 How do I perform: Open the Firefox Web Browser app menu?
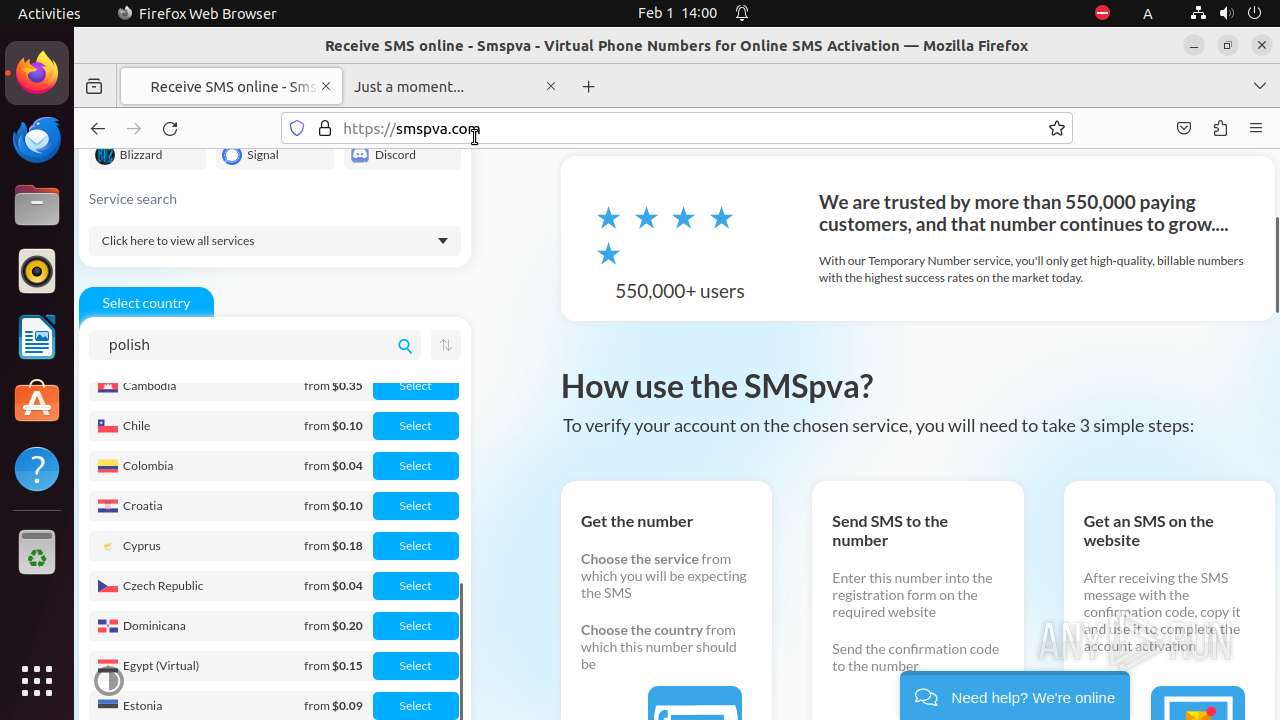(x=197, y=13)
